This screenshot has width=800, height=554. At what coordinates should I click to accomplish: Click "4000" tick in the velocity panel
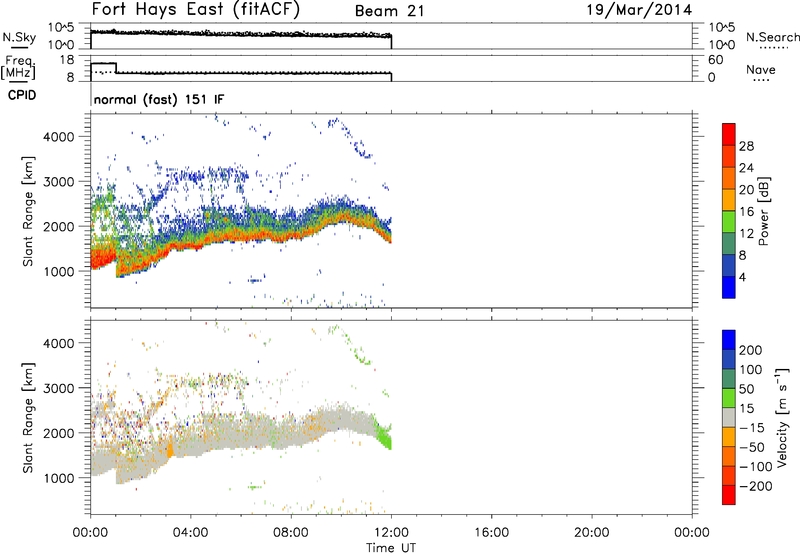click(58, 343)
